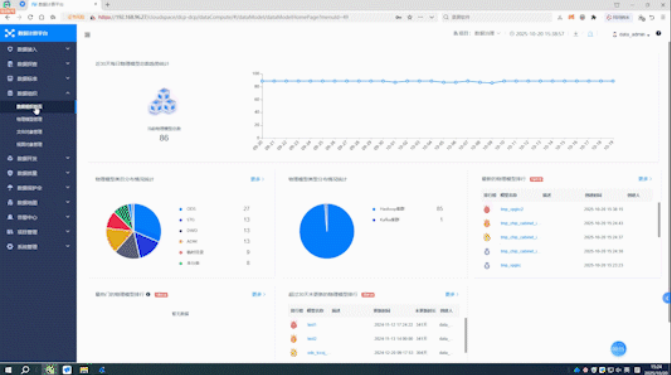Viewport: 671px width, 375px height.
Task: Open the test1 model link
Action: tap(312, 325)
